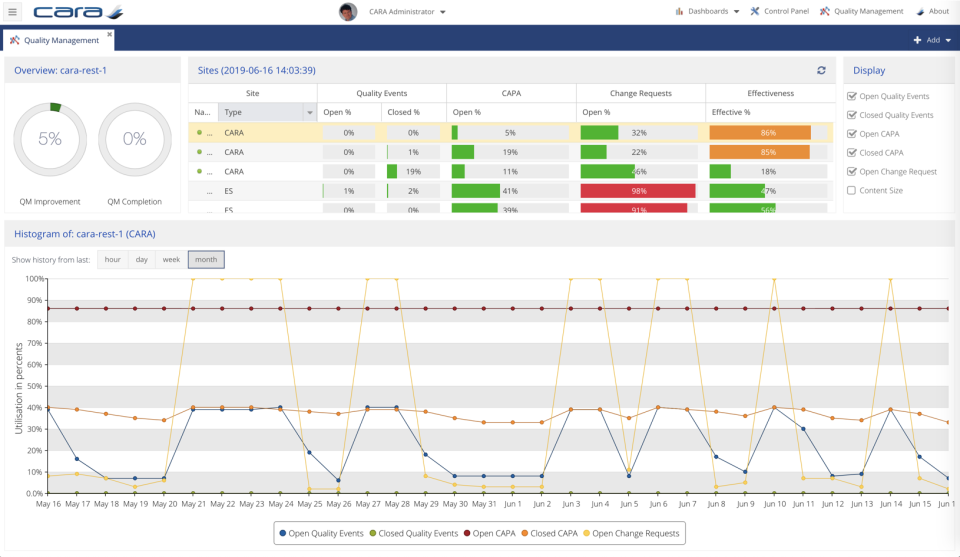This screenshot has height=557, width=960.
Task: Refresh the Sites table
Action: pos(821,70)
